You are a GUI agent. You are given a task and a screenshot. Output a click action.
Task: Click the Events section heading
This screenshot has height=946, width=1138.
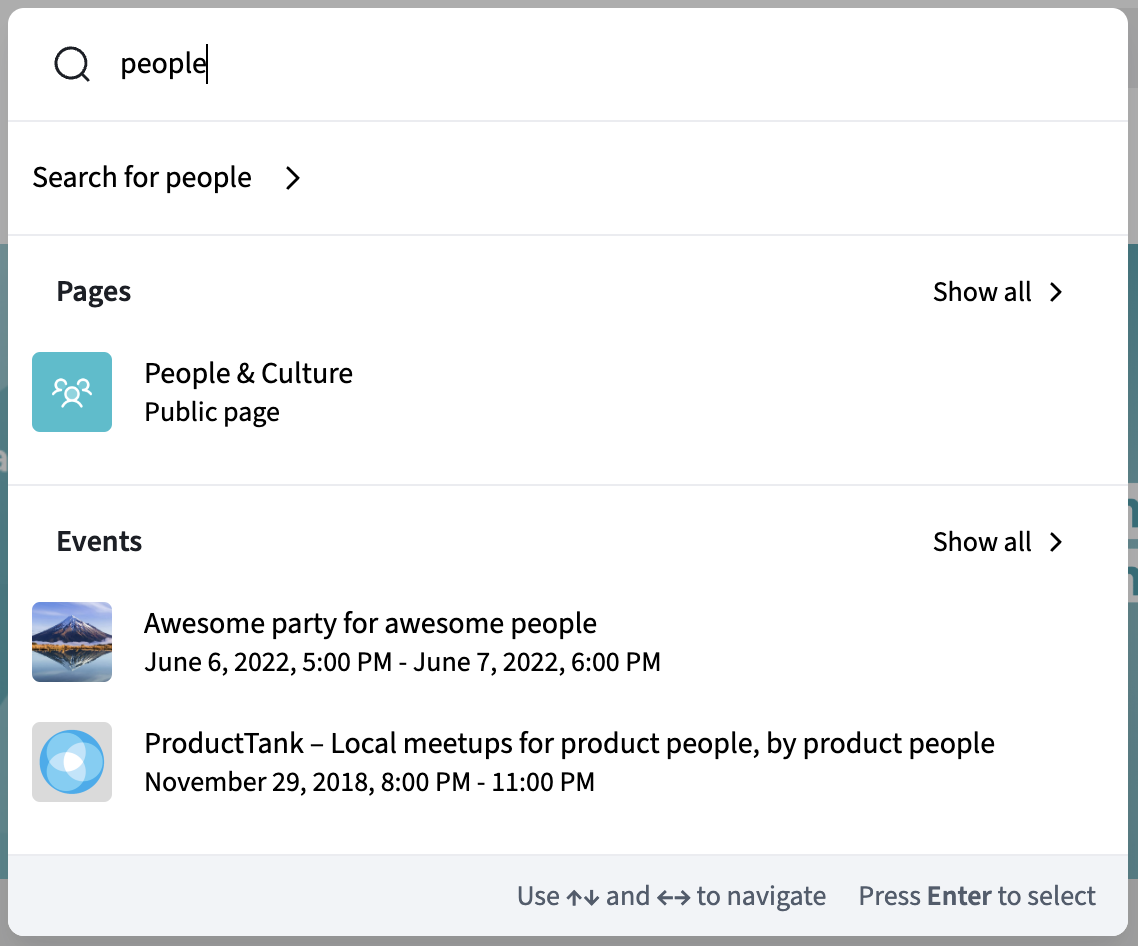[x=99, y=542]
